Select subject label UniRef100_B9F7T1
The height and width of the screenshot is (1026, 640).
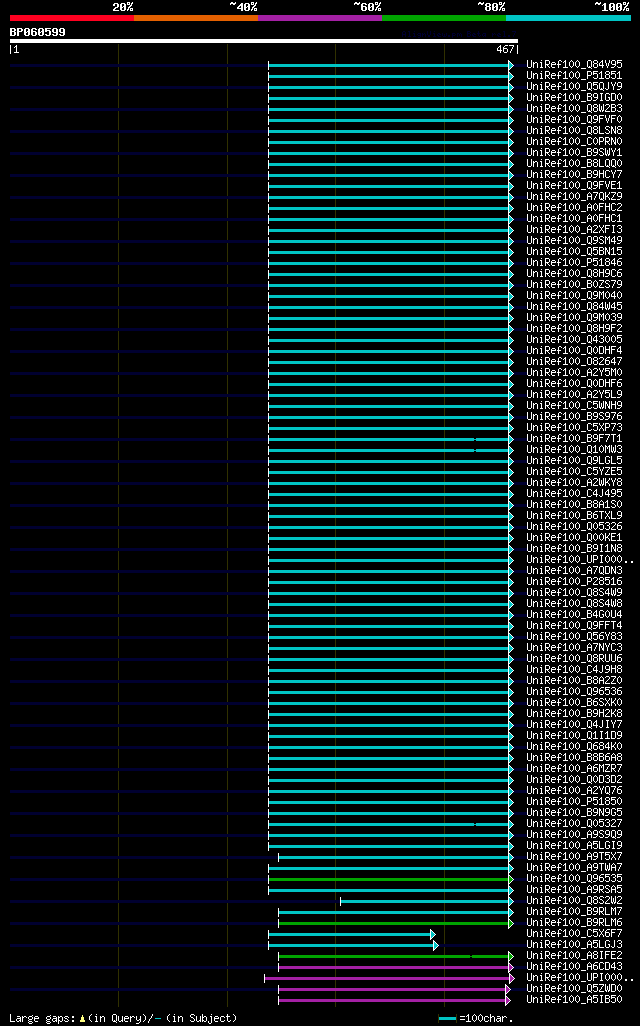[575, 438]
